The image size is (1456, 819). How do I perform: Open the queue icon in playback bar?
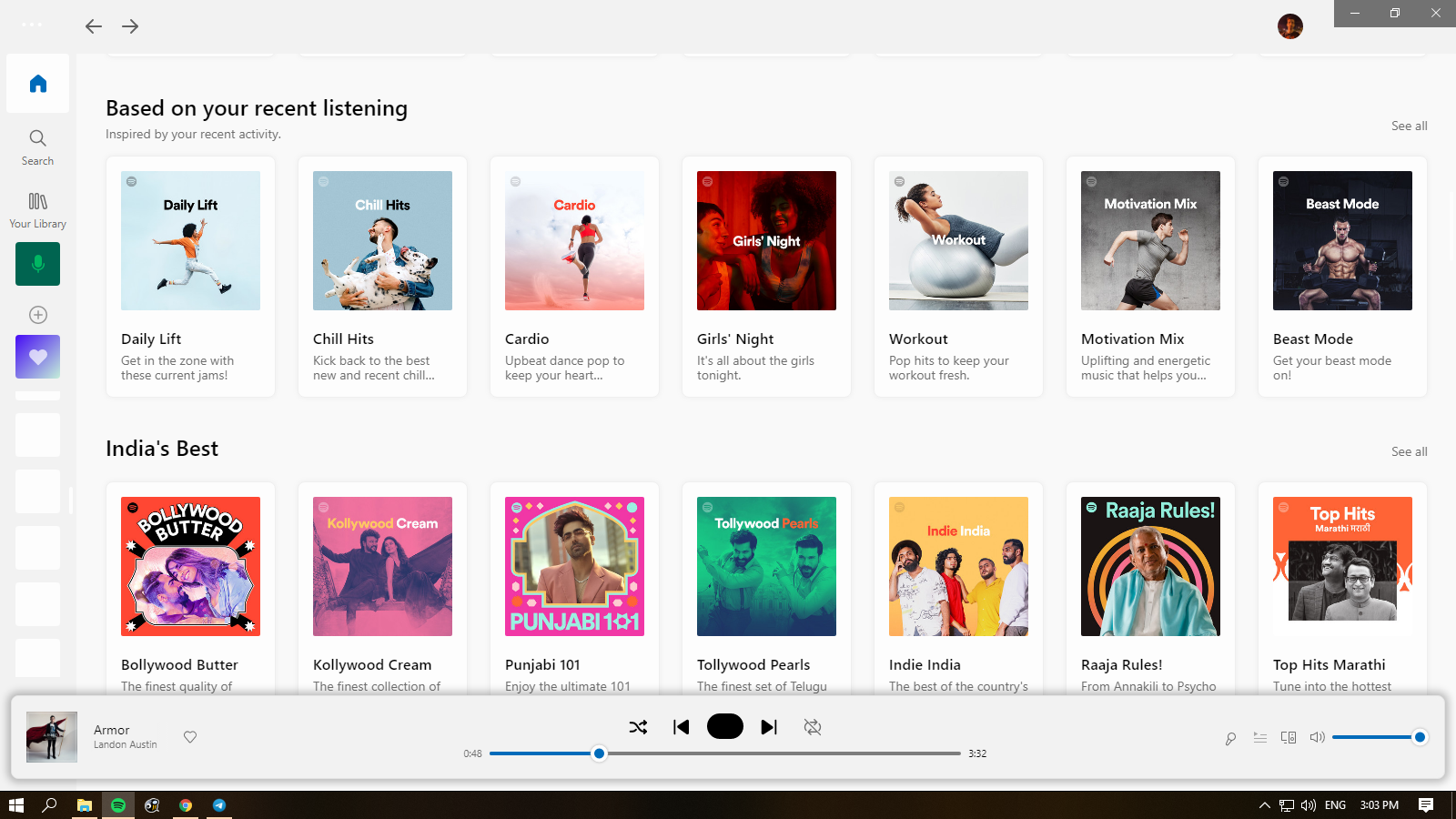pyautogui.click(x=1260, y=737)
